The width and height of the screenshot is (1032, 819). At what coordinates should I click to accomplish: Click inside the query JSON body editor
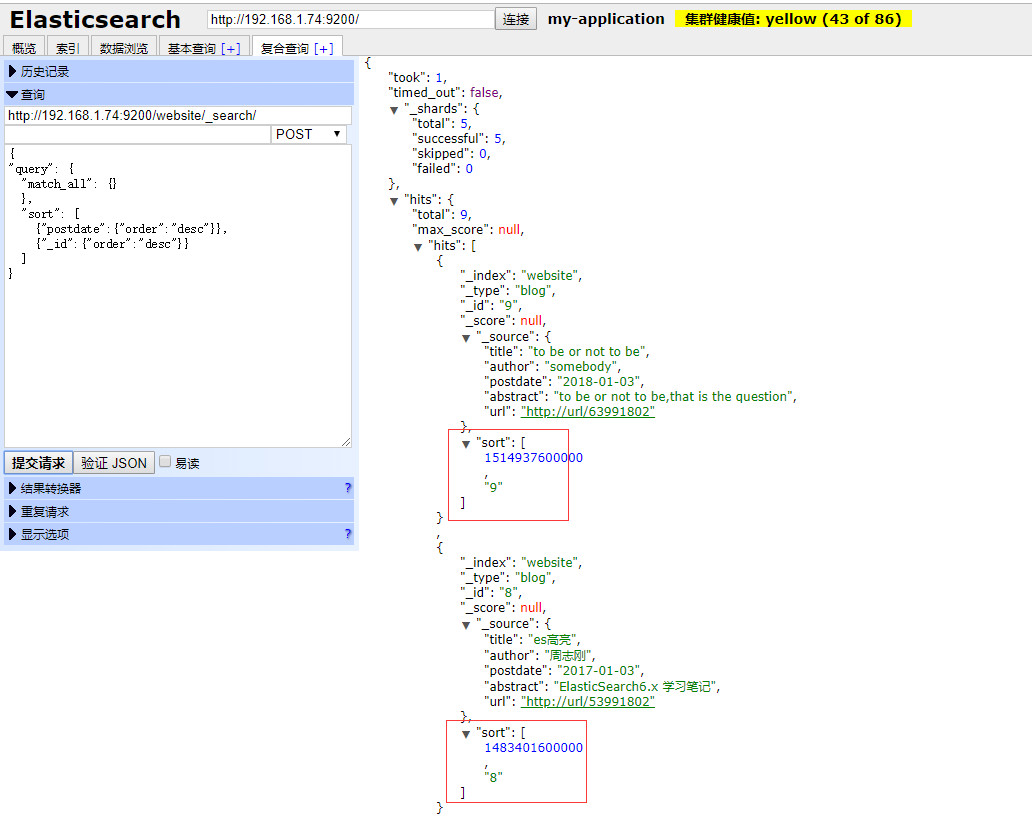(178, 296)
